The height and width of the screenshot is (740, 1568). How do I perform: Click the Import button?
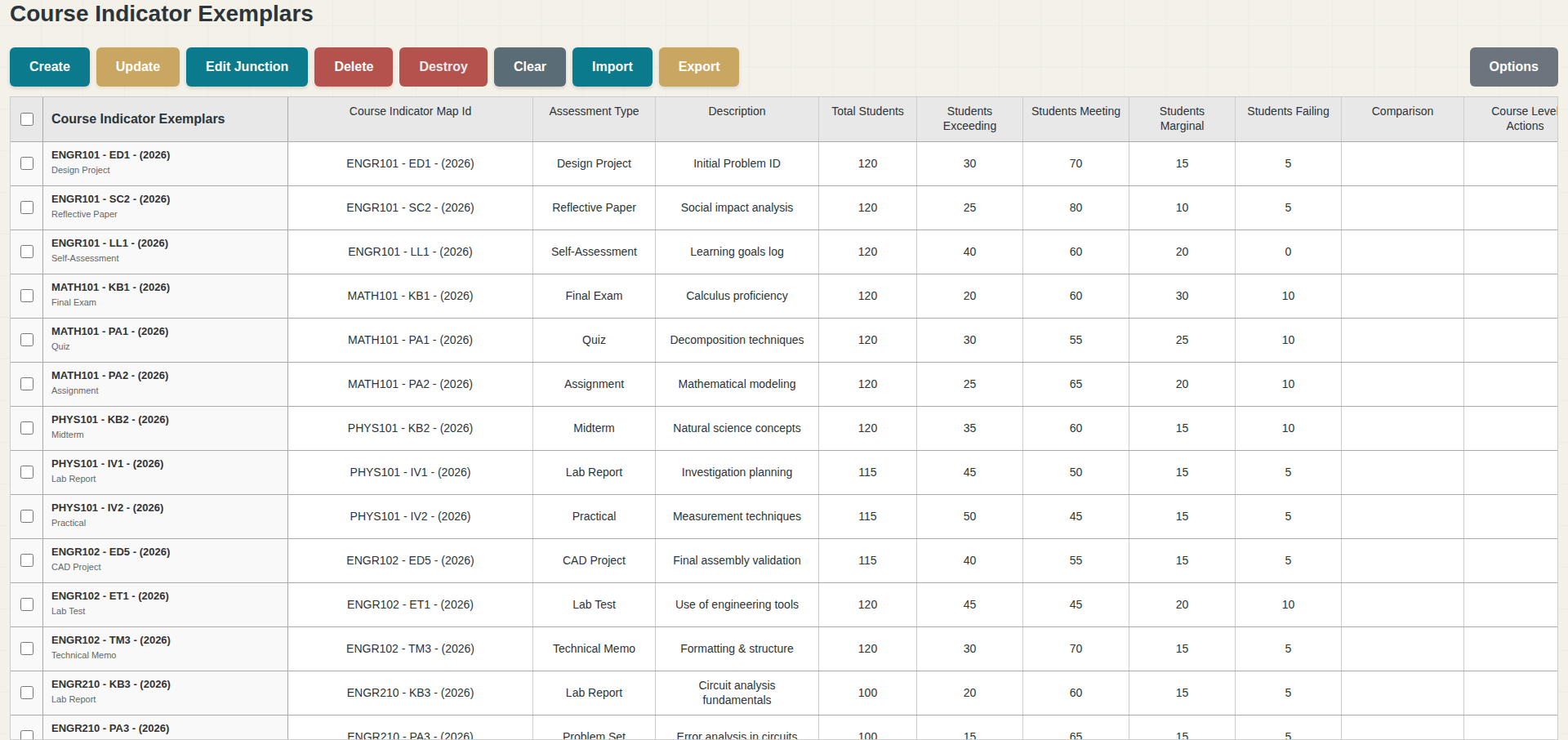tap(612, 66)
